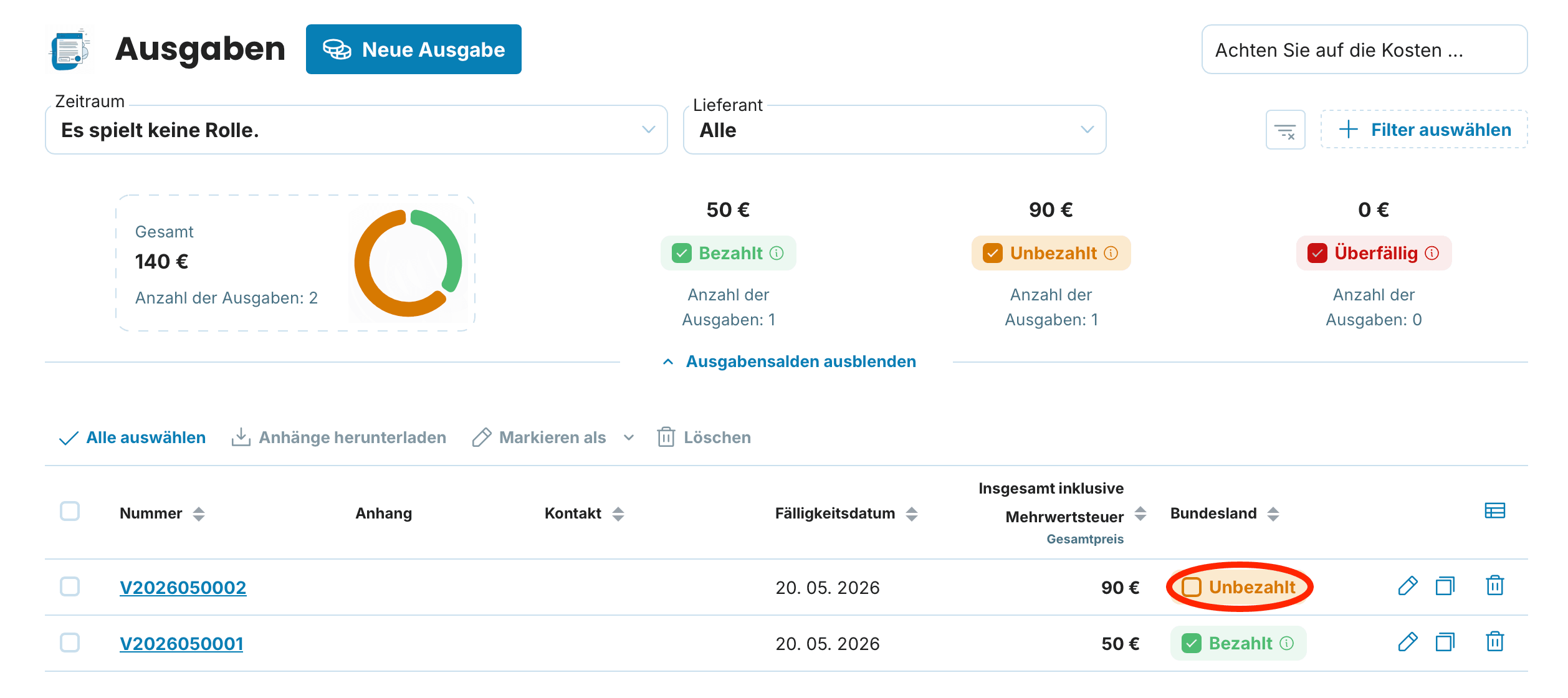Click Alle auswählen
The image size is (1568, 698).
point(132,437)
